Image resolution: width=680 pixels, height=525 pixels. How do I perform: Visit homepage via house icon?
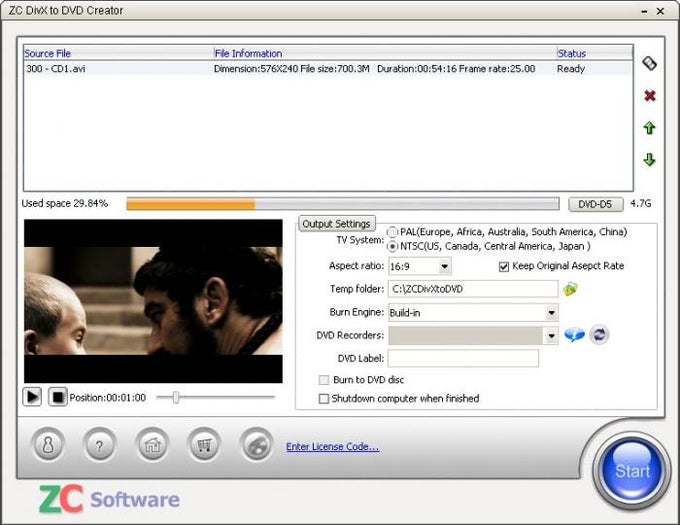pyautogui.click(x=152, y=444)
